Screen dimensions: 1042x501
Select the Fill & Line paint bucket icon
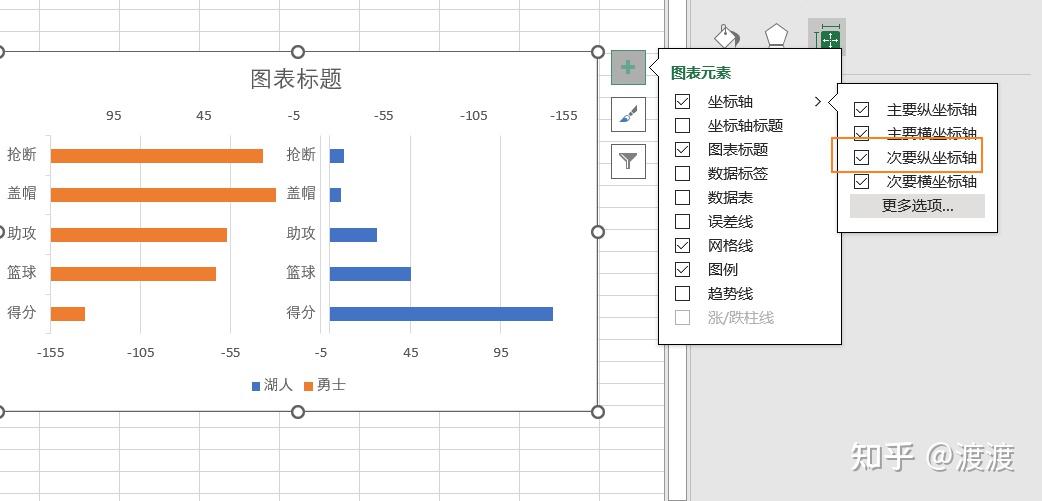click(727, 37)
